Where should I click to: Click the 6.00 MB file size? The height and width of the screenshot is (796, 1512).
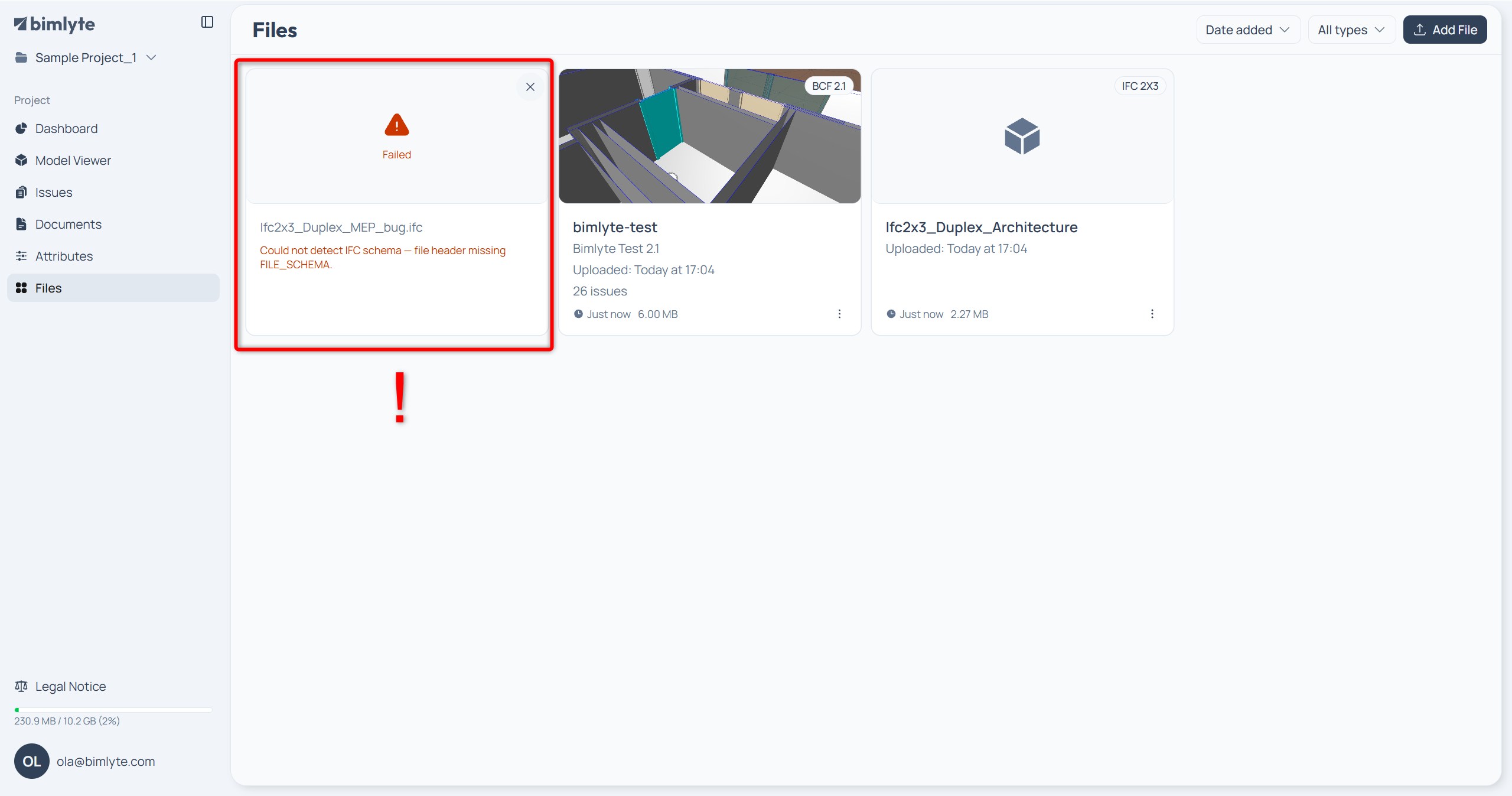tap(658, 314)
